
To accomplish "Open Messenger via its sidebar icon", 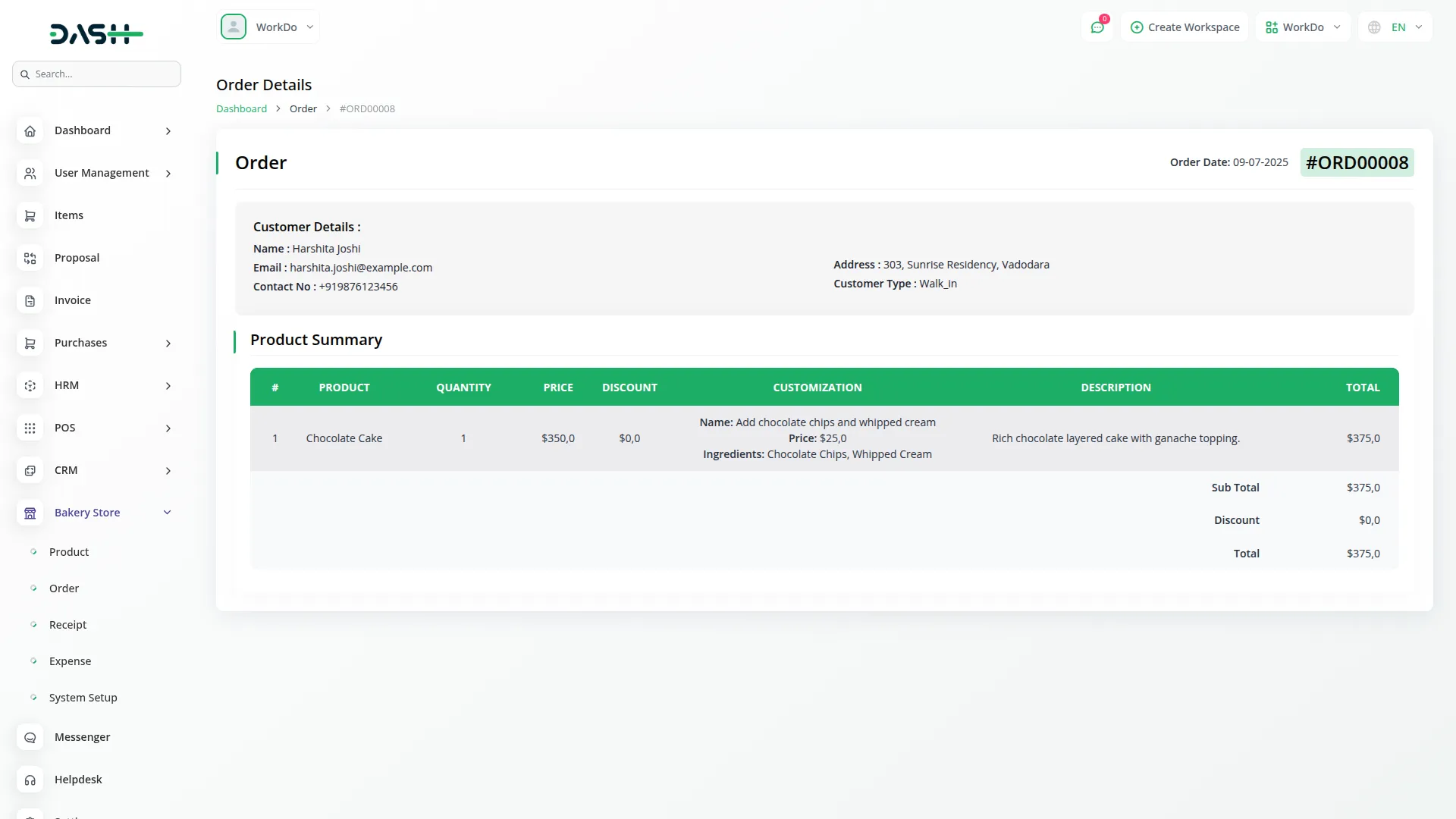I will pos(30,738).
